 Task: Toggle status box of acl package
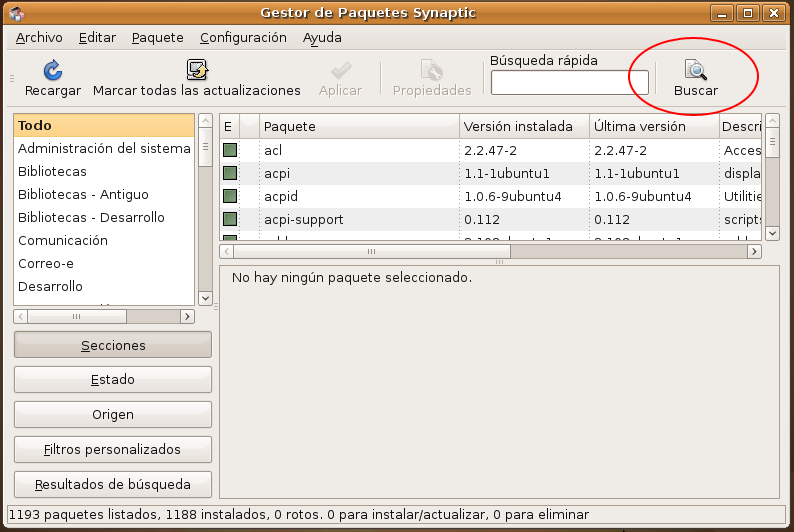(x=229, y=150)
